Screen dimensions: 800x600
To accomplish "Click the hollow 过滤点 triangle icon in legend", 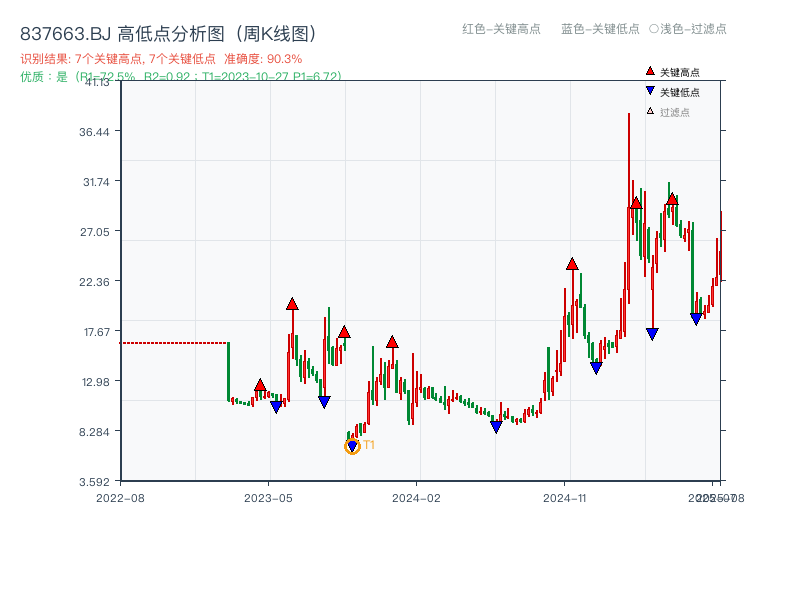I will click(649, 110).
